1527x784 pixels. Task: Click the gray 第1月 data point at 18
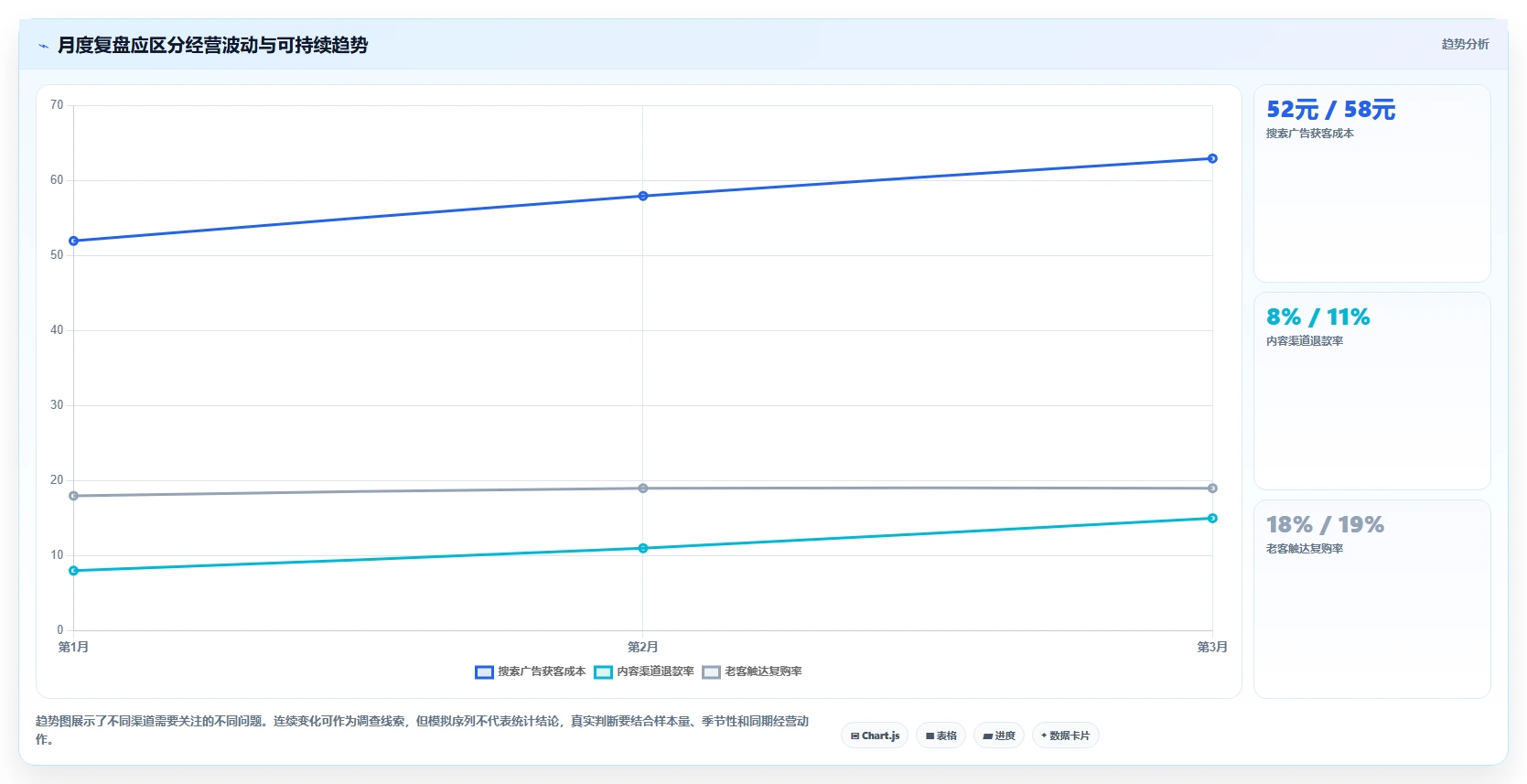(x=74, y=496)
